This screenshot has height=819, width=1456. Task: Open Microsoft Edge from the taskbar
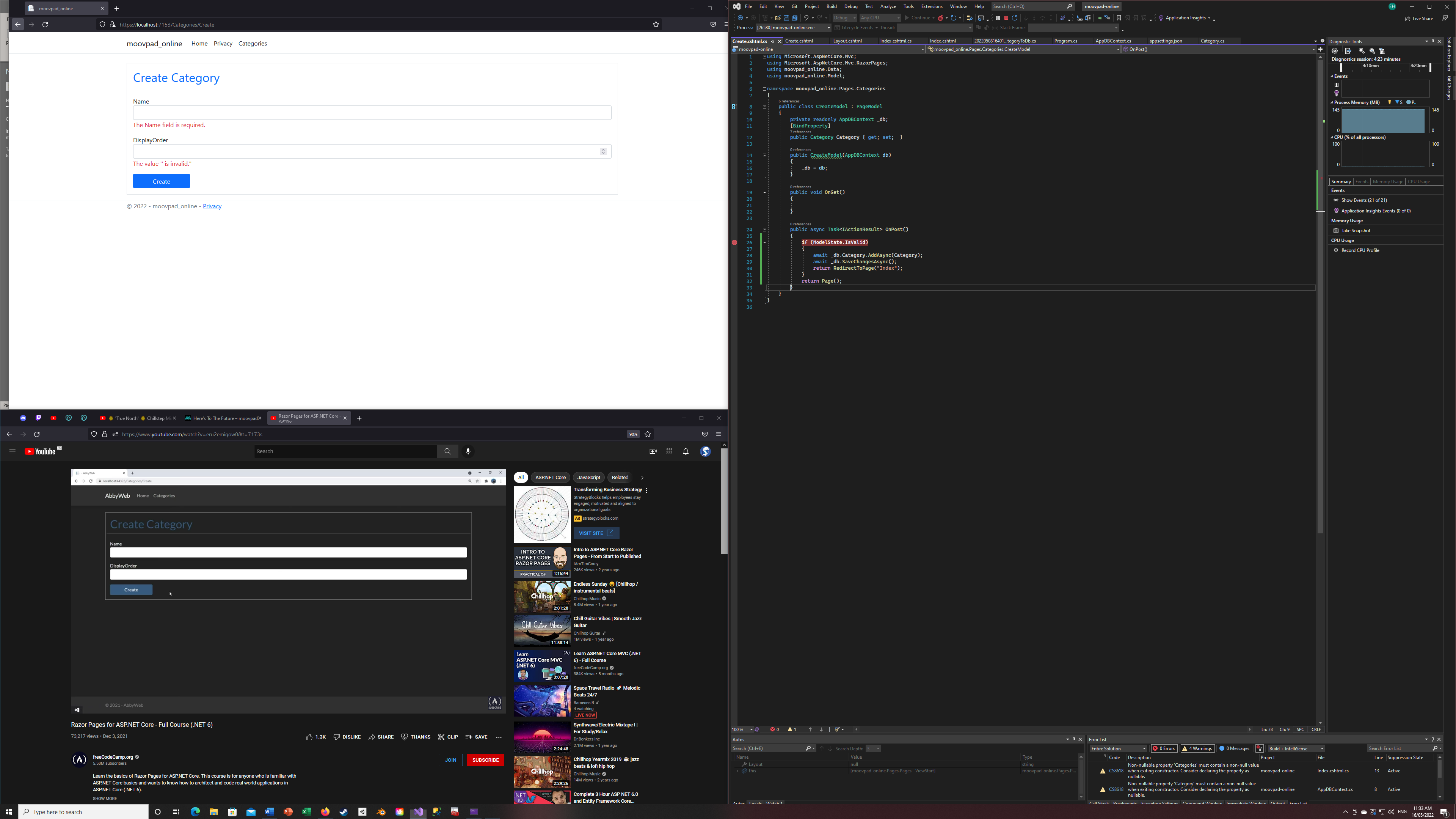tap(195, 812)
